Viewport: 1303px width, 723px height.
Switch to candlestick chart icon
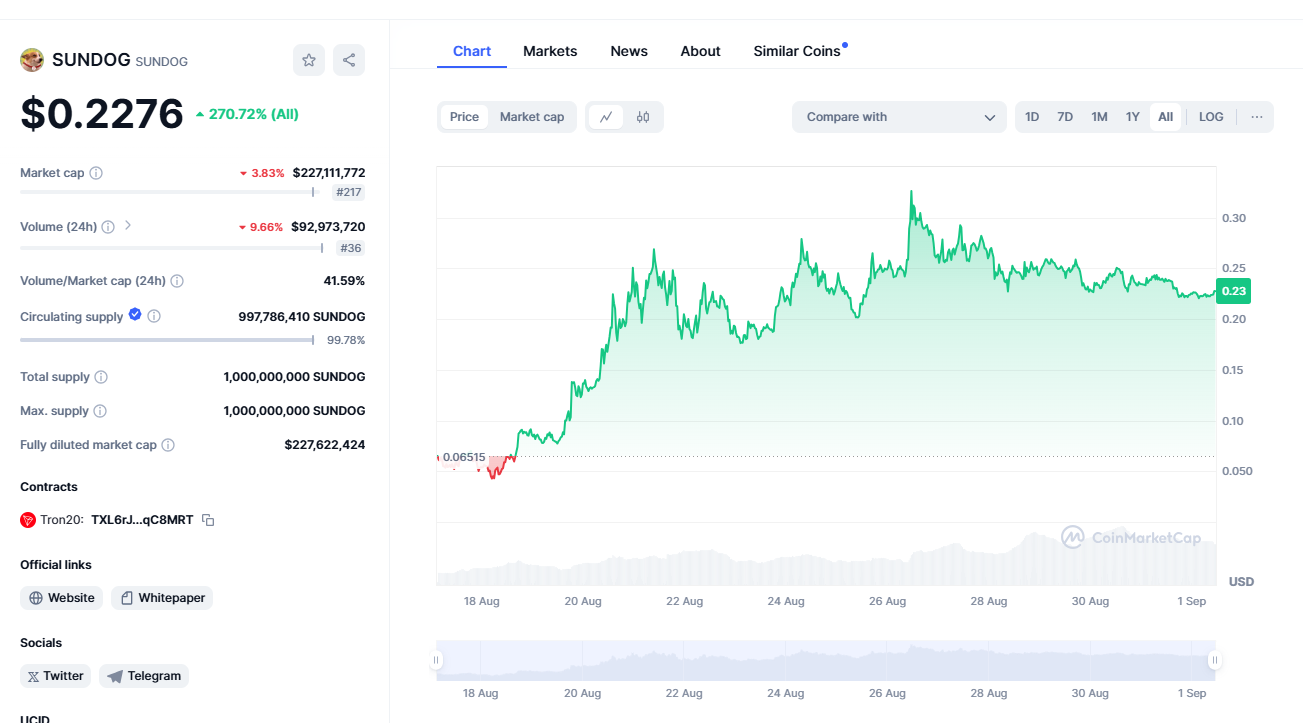coord(643,117)
